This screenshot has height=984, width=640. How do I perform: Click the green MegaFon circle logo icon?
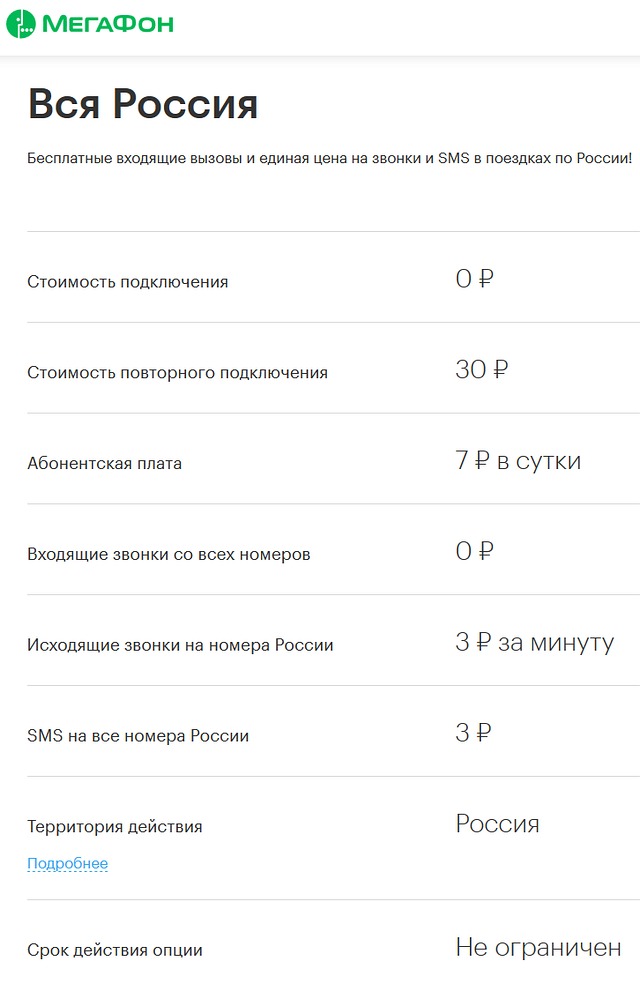click(x=20, y=24)
